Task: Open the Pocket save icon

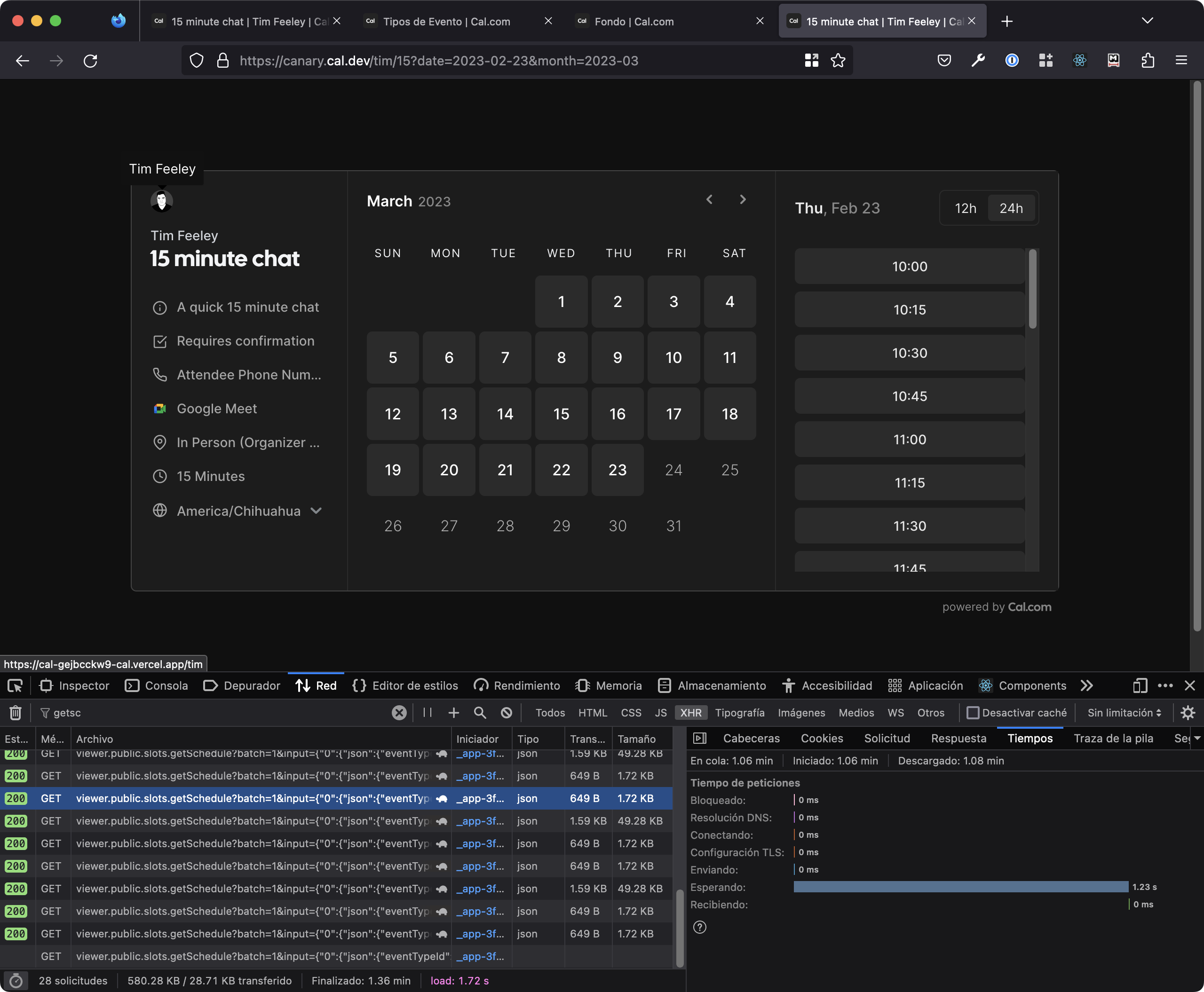Action: click(944, 61)
